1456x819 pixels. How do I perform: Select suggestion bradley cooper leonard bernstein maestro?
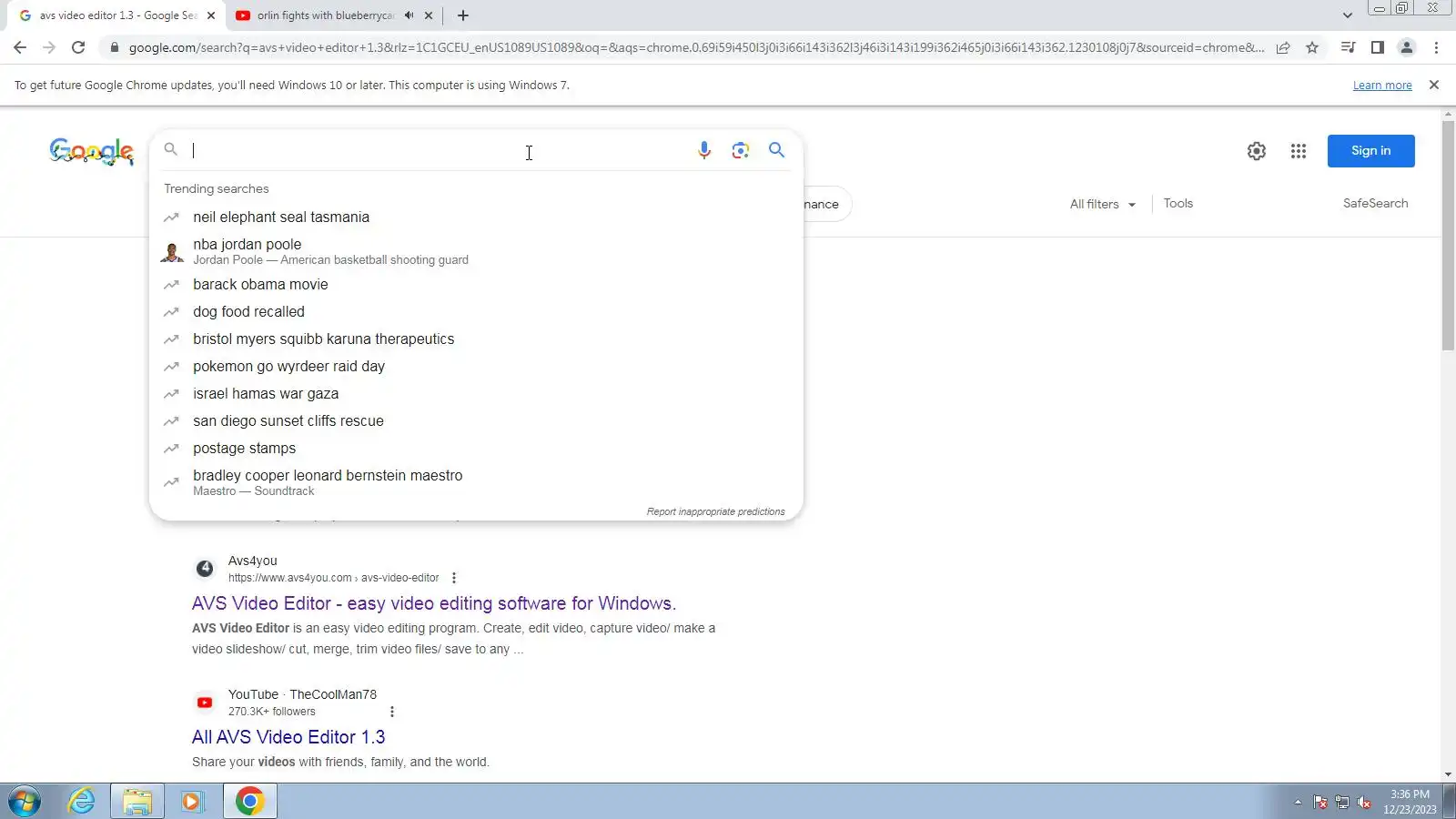pyautogui.click(x=476, y=482)
